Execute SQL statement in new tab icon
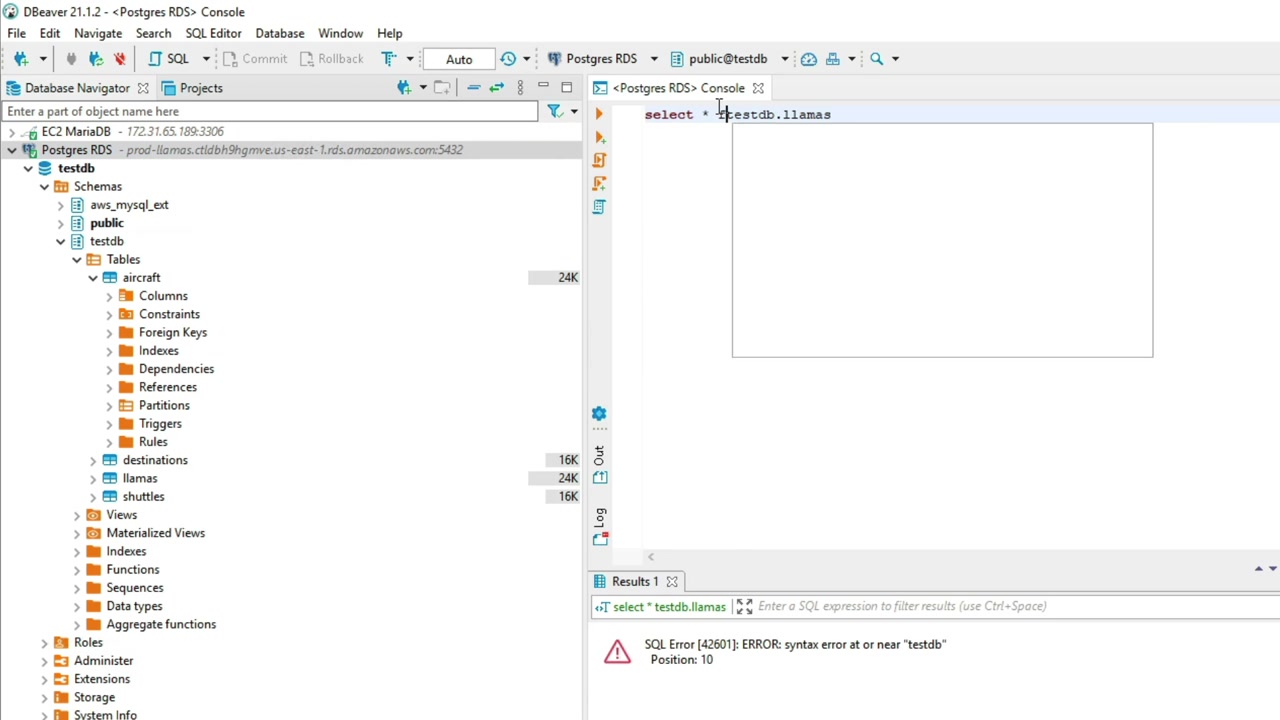This screenshot has width=1280, height=720. [x=599, y=137]
